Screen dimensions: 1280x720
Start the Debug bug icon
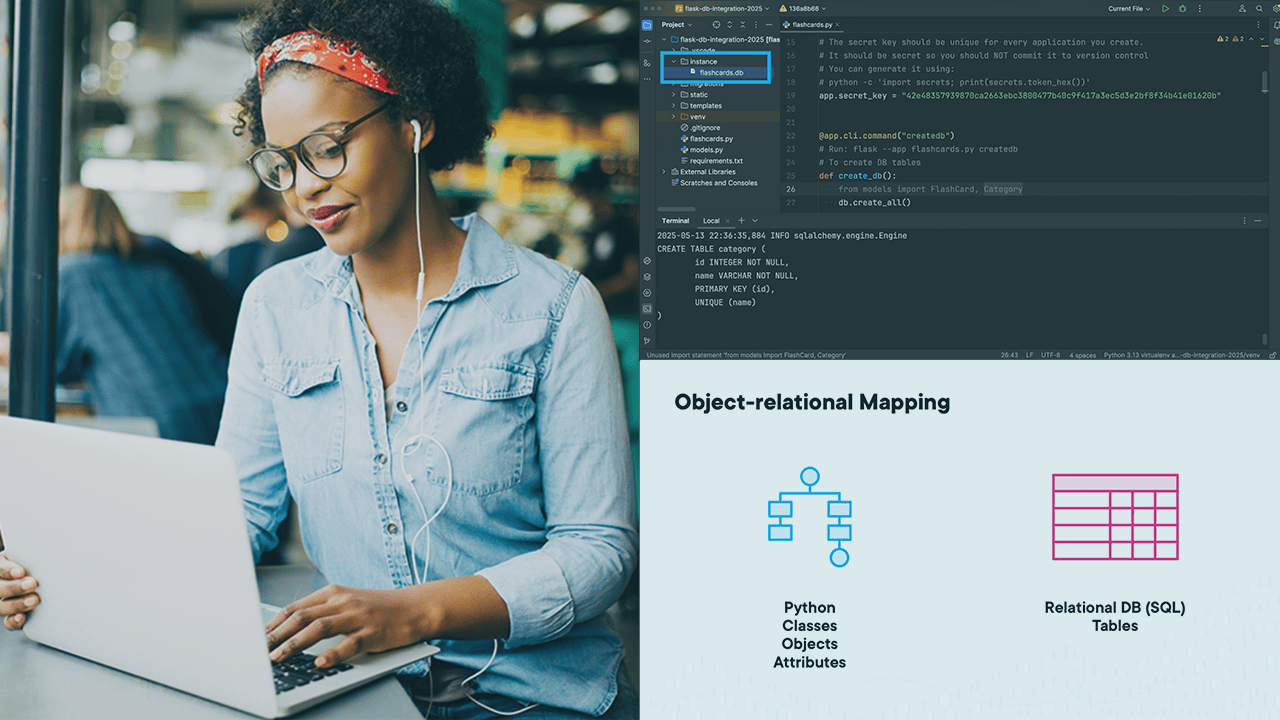click(1183, 8)
